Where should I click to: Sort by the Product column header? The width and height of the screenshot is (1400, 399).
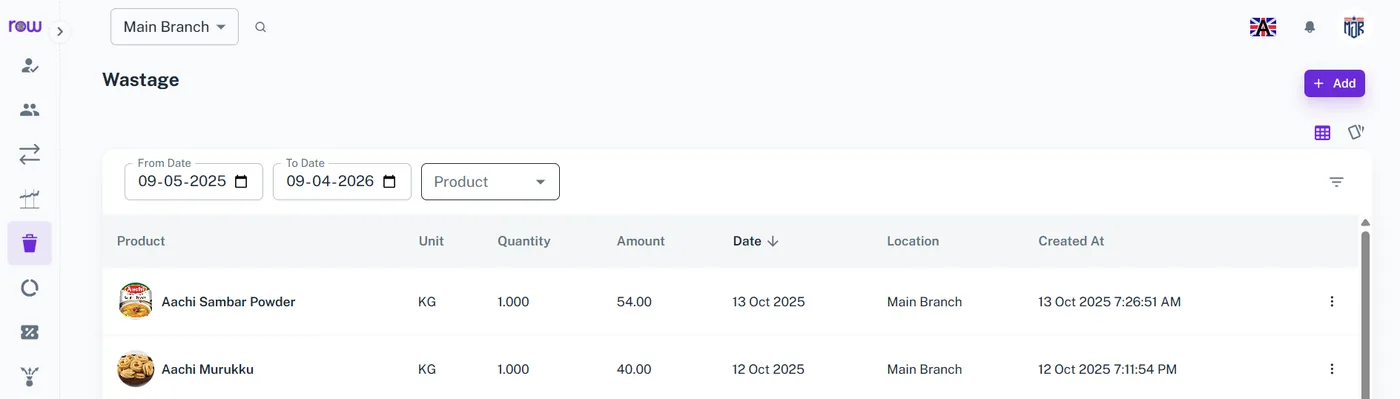[x=141, y=241]
